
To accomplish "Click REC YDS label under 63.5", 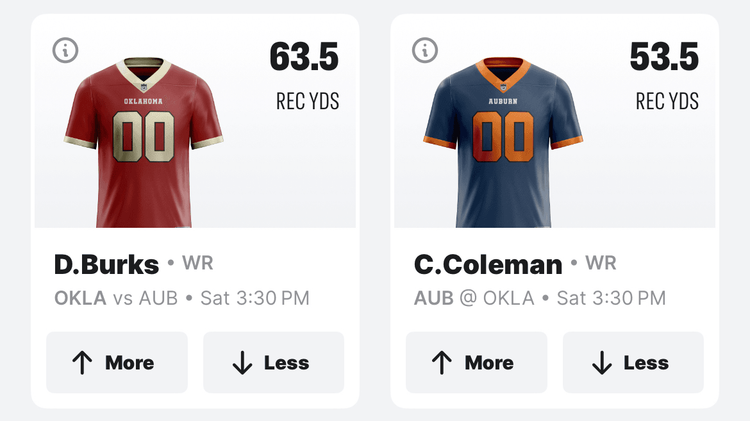I will coord(307,101).
